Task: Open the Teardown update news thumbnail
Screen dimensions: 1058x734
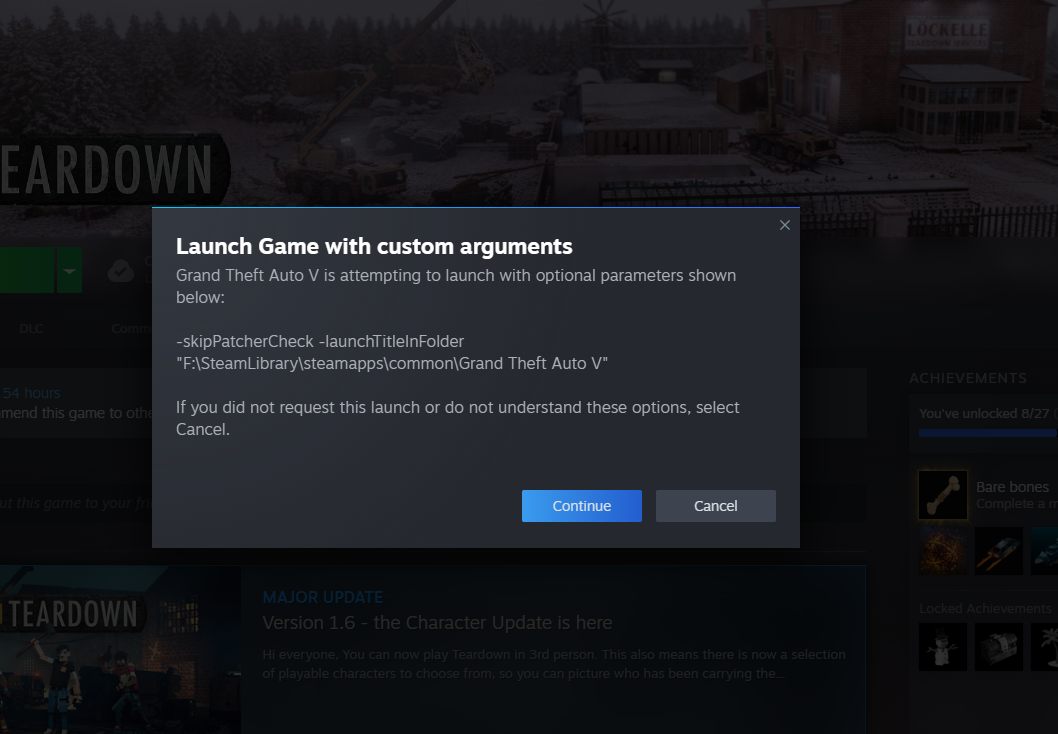Action: [x=120, y=650]
